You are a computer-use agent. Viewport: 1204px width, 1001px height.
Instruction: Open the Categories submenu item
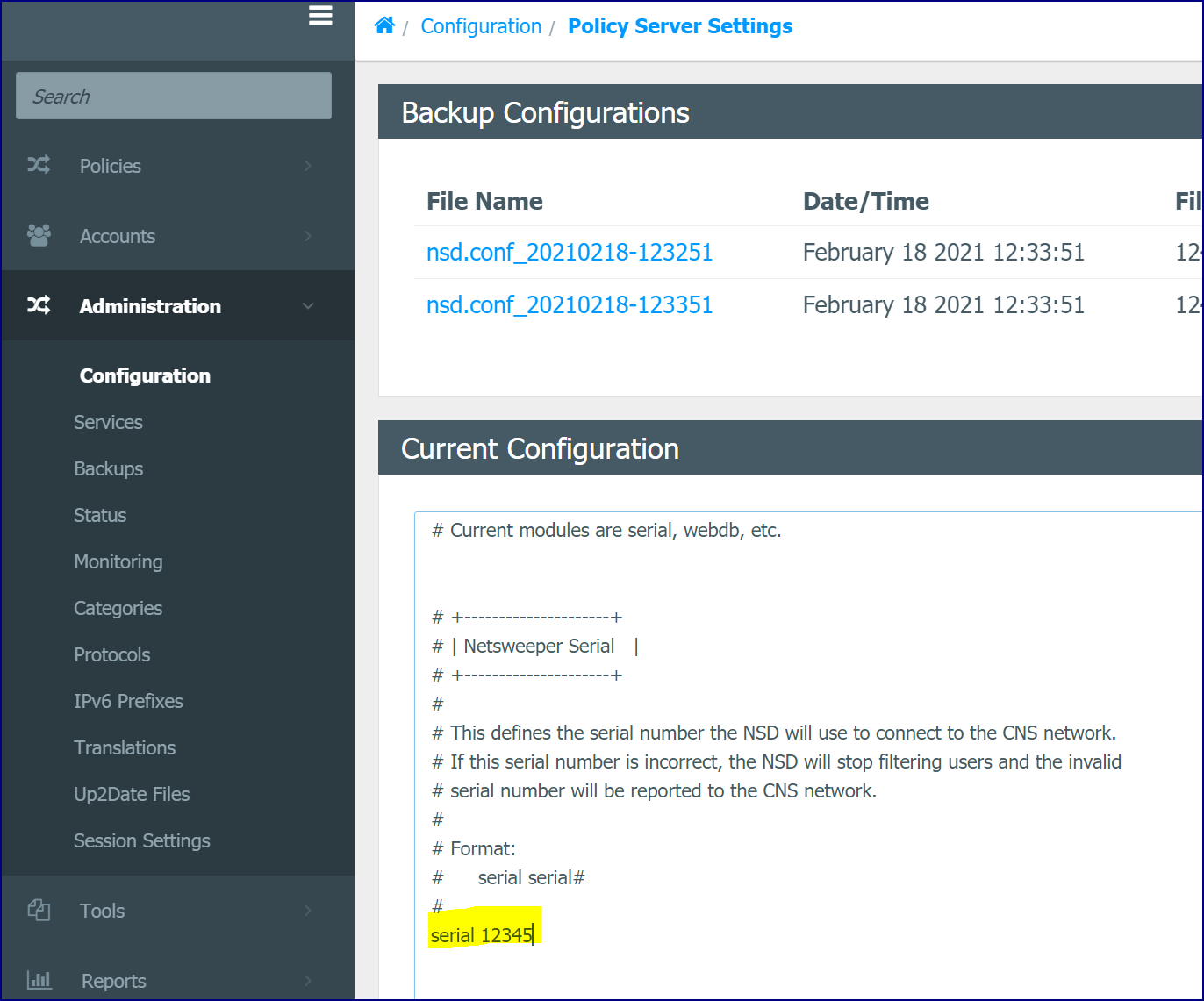point(118,608)
